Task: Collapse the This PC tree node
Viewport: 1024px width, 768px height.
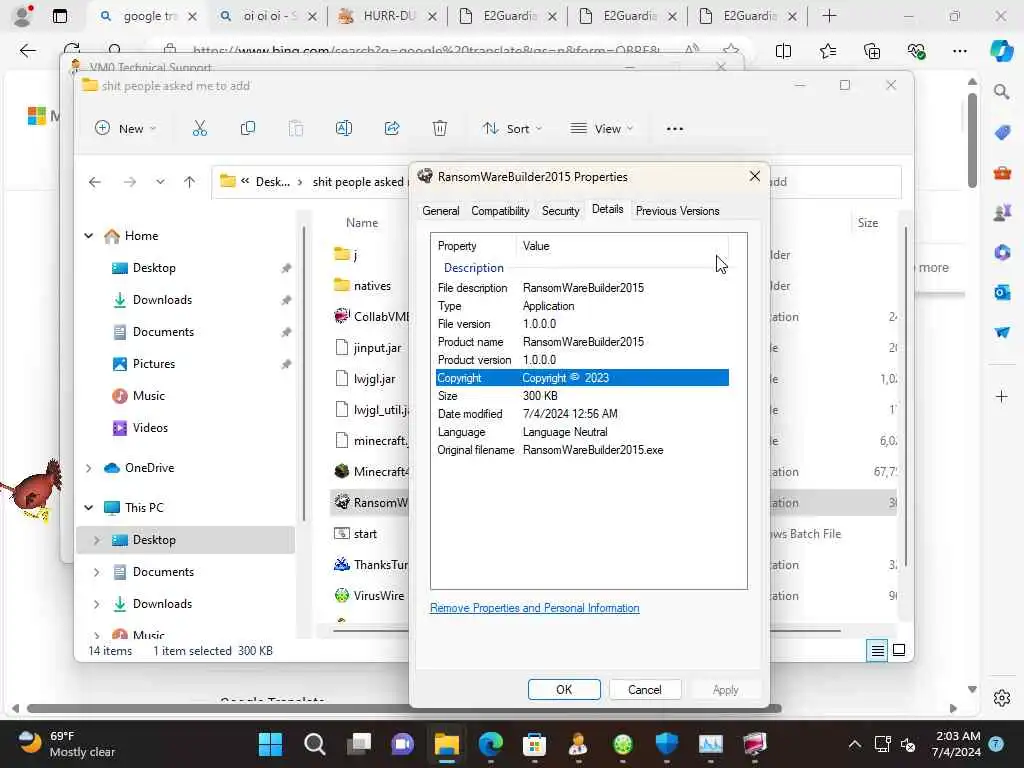Action: (x=89, y=507)
